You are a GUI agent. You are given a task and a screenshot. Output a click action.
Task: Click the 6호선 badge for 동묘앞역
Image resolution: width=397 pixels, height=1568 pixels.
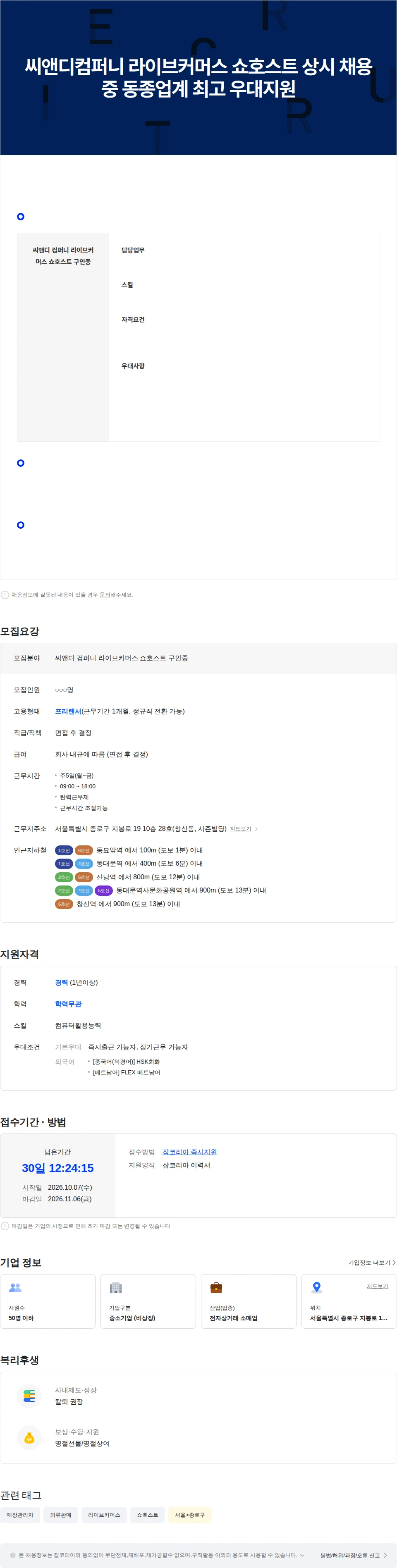tap(84, 850)
